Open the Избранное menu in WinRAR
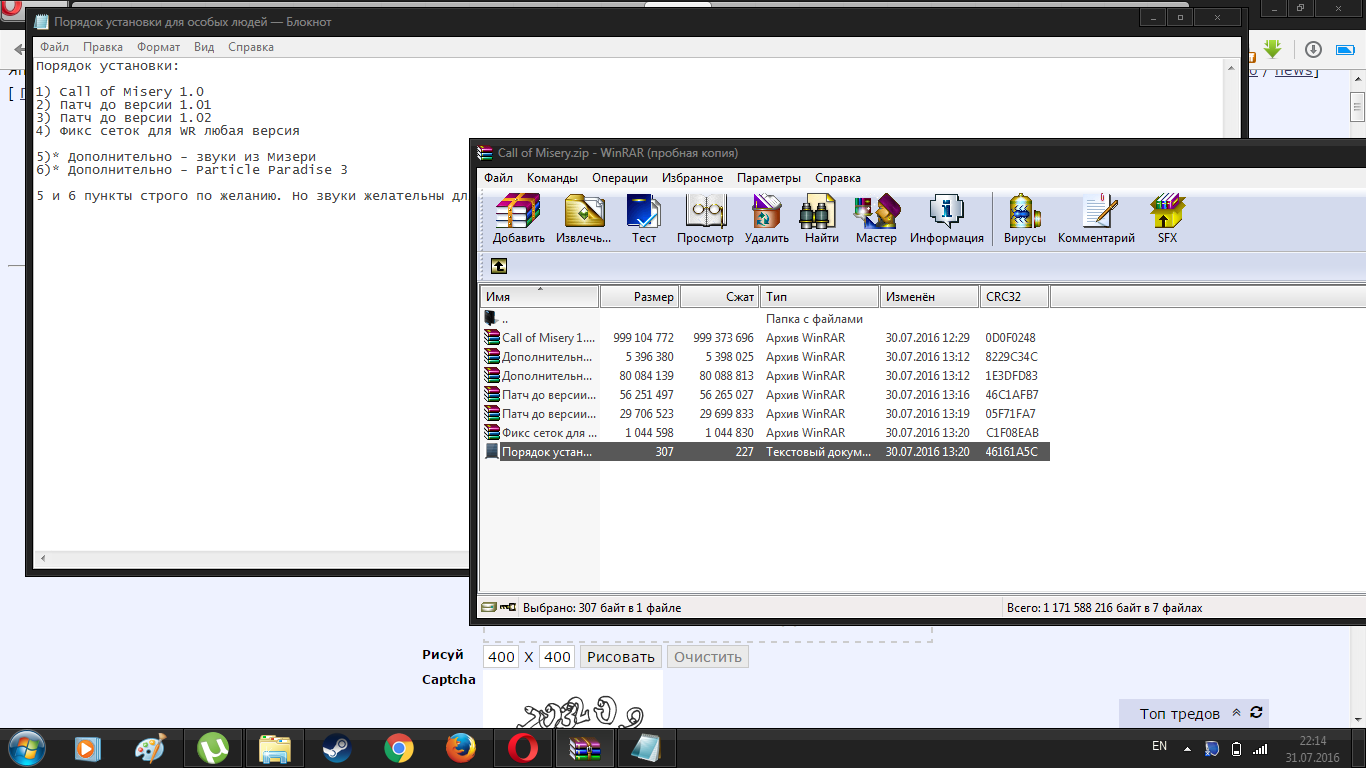Viewport: 1366px width, 768px height. (x=692, y=178)
